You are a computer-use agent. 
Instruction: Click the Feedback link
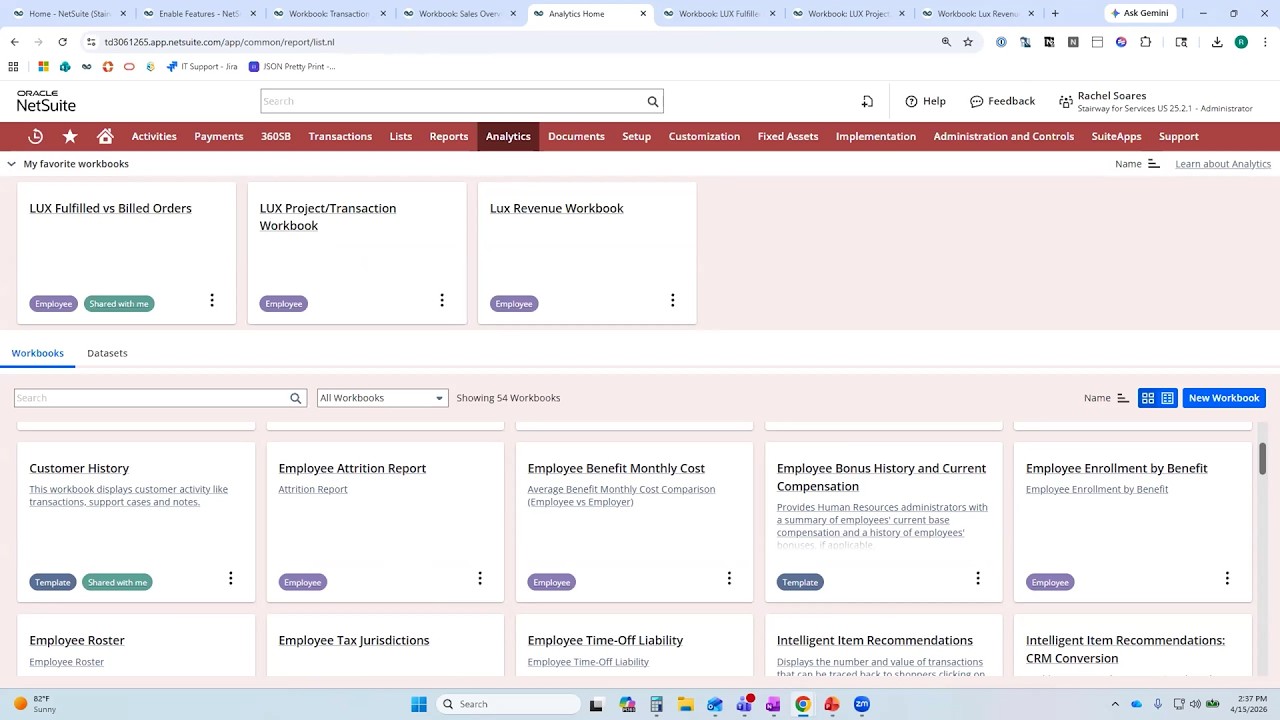coord(1002,101)
